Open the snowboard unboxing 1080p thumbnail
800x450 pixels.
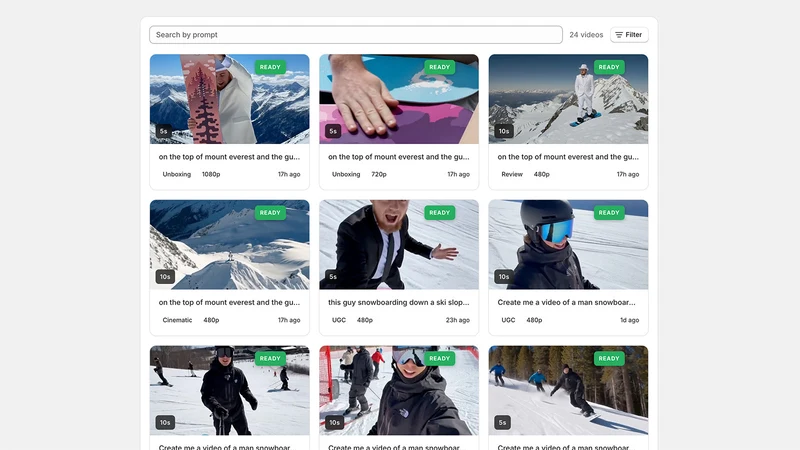coord(230,99)
